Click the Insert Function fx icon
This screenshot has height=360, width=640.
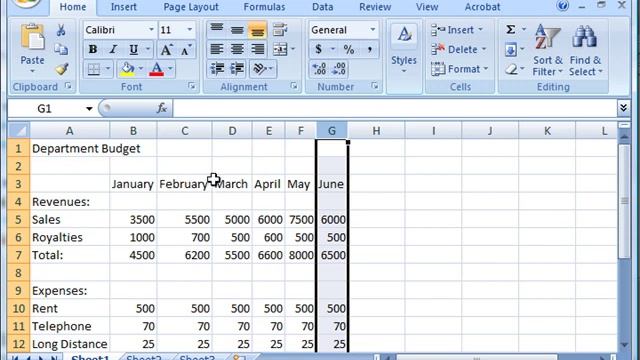tap(162, 108)
